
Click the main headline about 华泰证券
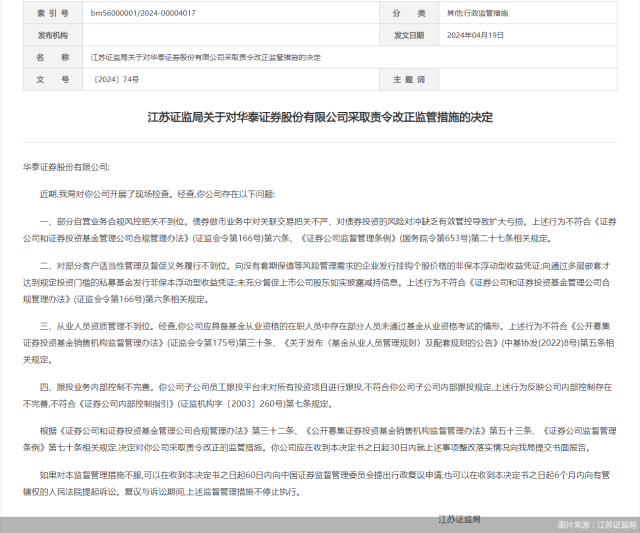click(x=320, y=117)
